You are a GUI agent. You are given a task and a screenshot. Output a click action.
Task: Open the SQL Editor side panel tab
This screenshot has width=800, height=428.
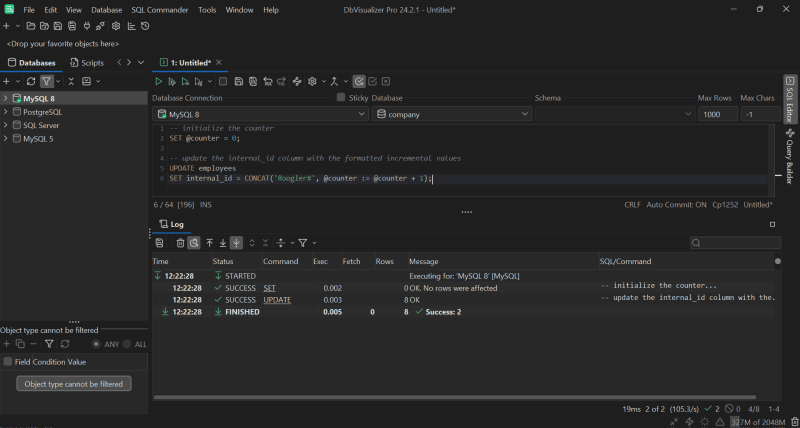point(790,99)
